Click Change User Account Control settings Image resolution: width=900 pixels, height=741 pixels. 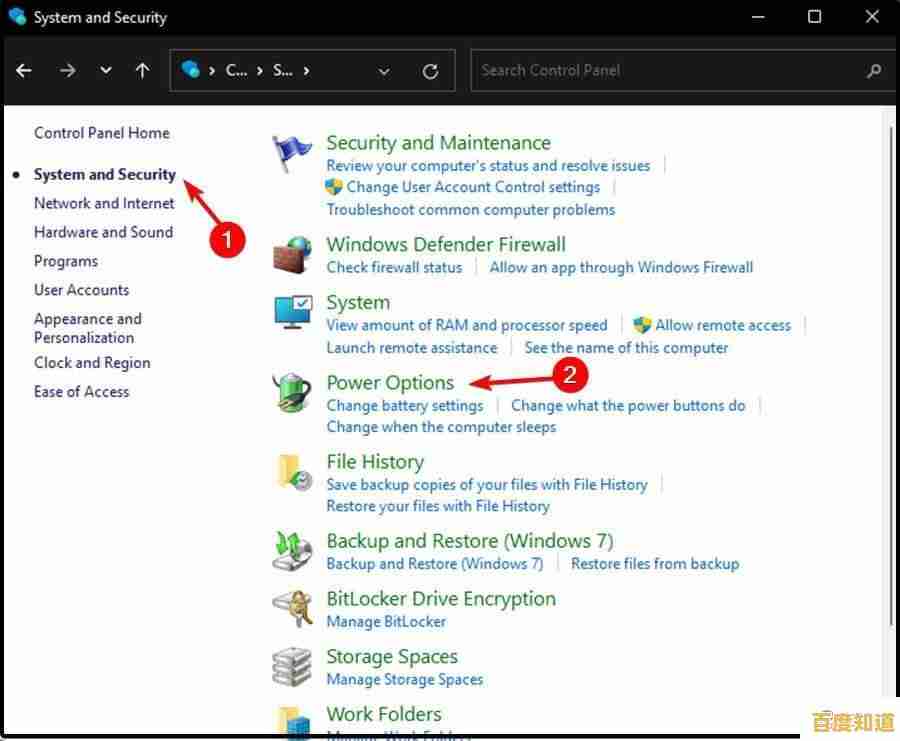pyautogui.click(x=474, y=186)
